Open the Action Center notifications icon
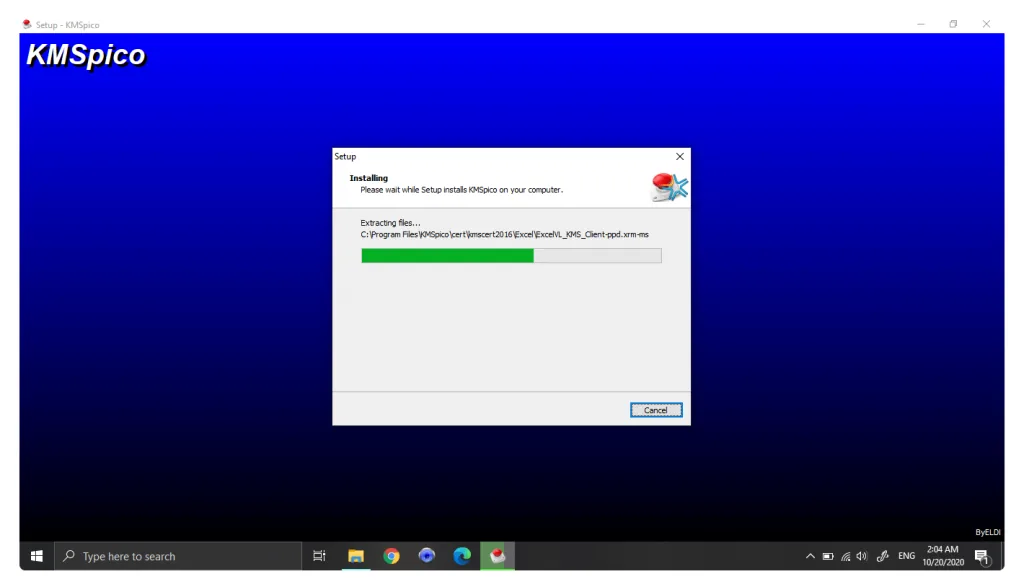1024x587 pixels. [x=982, y=557]
